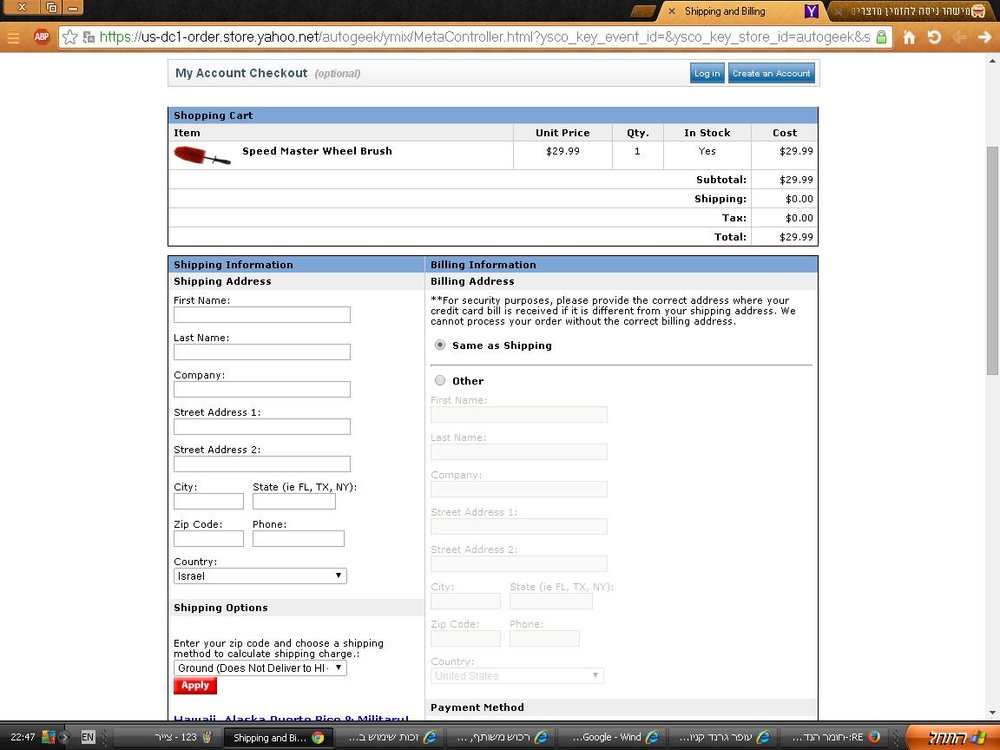Click the green padlock at the address bar end
Image resolution: width=1000 pixels, height=750 pixels.
881,37
